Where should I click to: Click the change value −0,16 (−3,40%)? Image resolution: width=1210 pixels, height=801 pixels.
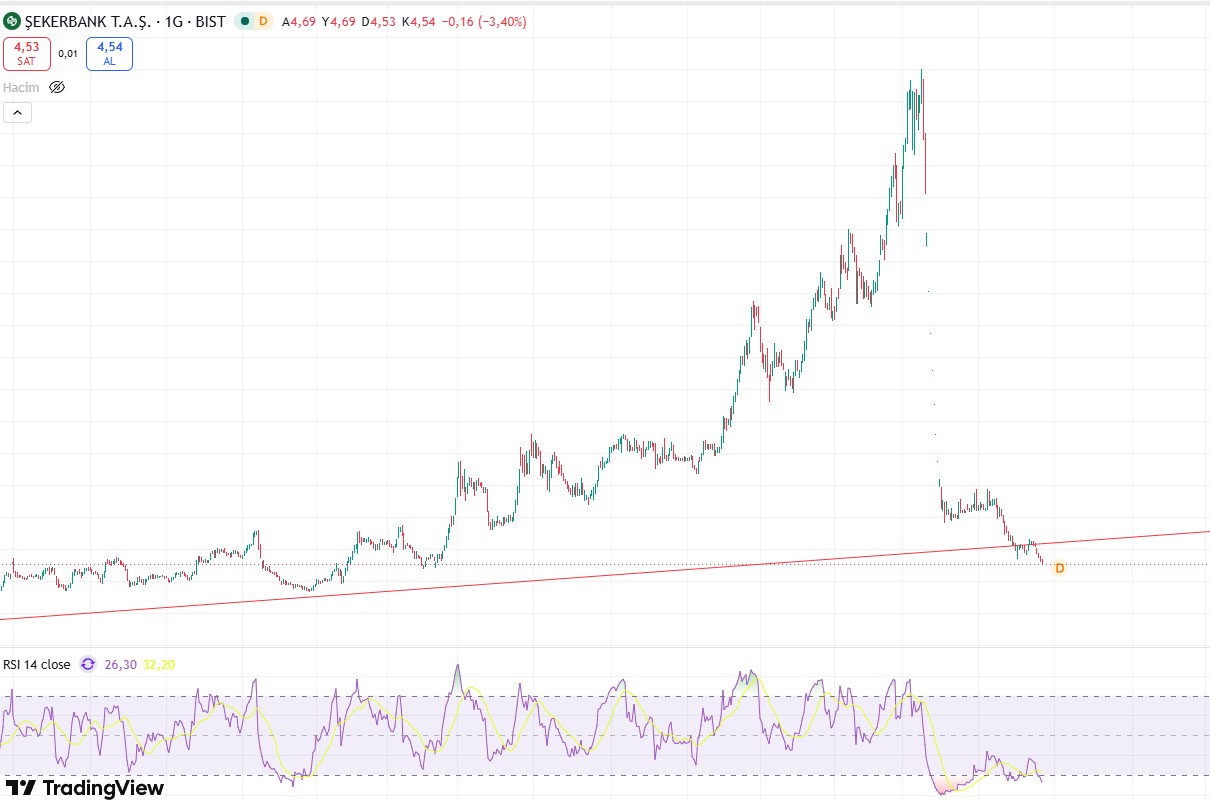click(x=484, y=21)
